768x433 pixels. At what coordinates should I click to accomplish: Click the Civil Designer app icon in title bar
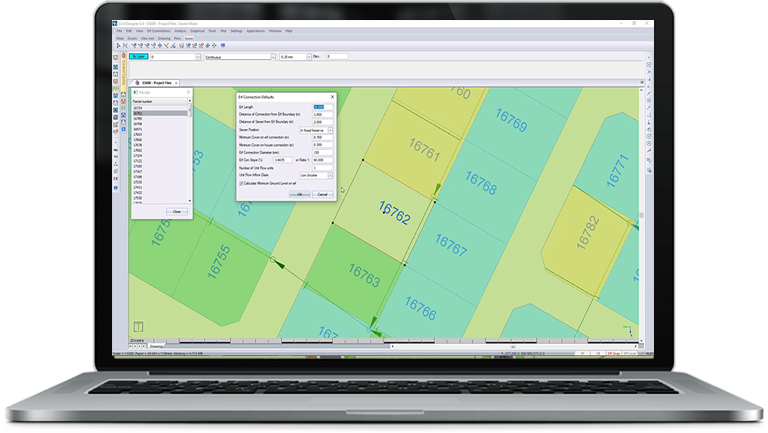tap(115, 23)
